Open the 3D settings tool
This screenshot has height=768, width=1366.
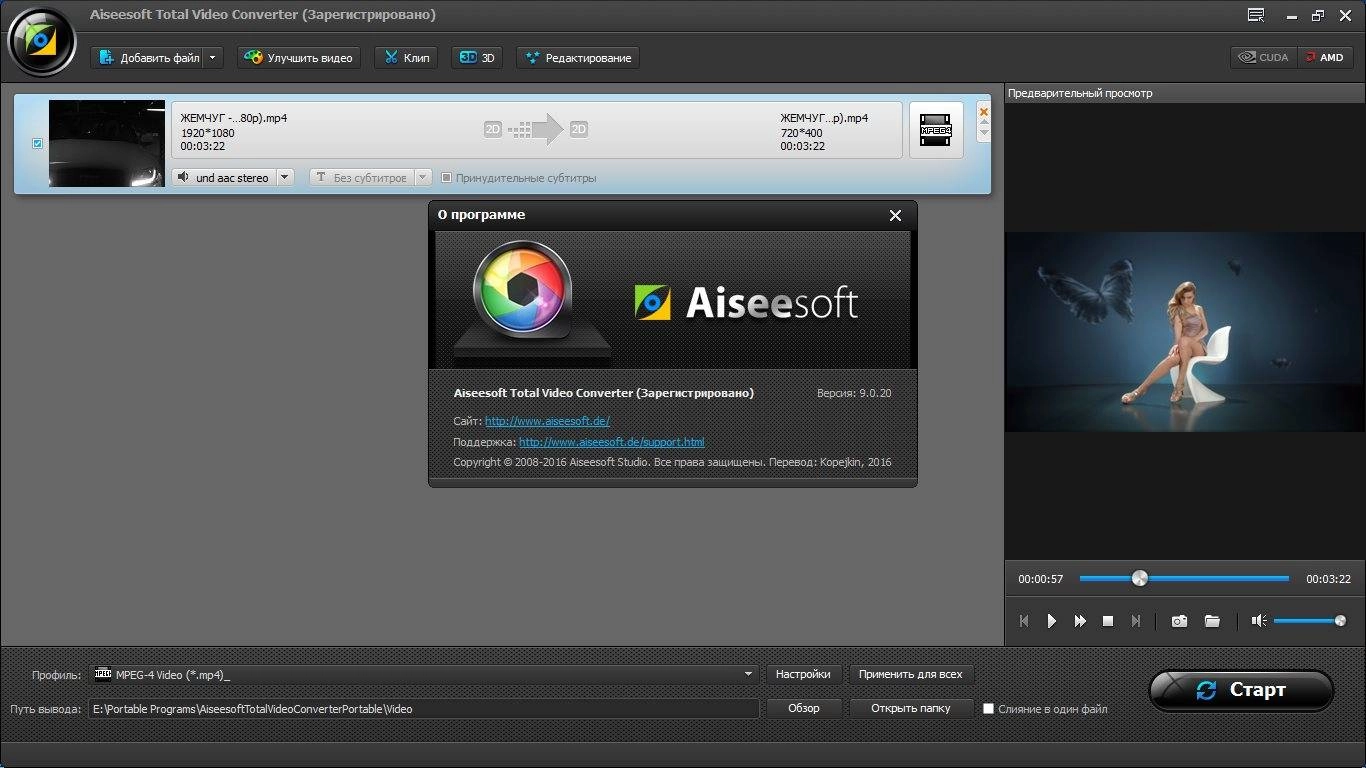click(477, 58)
